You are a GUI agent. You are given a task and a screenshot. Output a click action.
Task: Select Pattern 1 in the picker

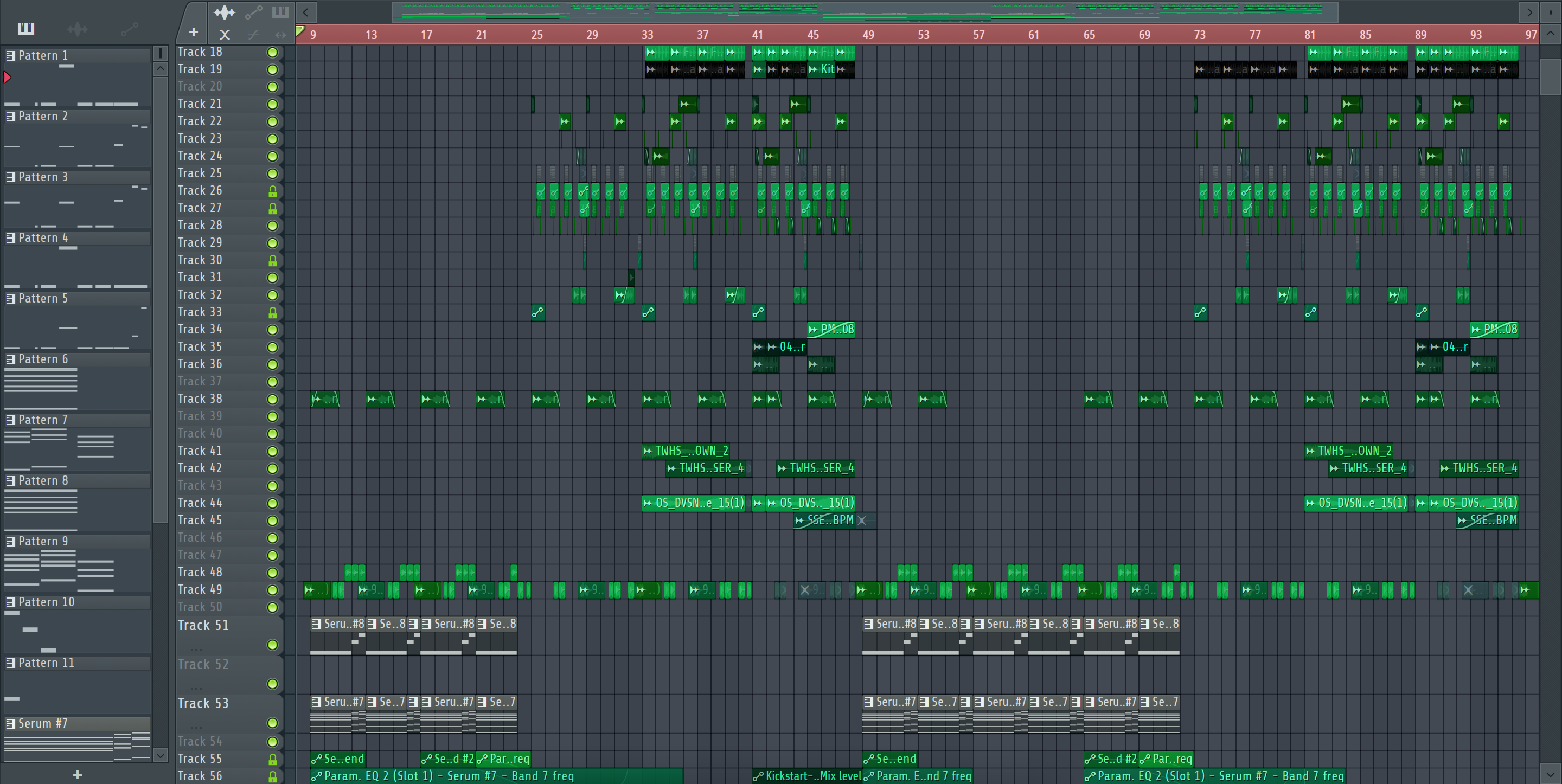[78, 55]
